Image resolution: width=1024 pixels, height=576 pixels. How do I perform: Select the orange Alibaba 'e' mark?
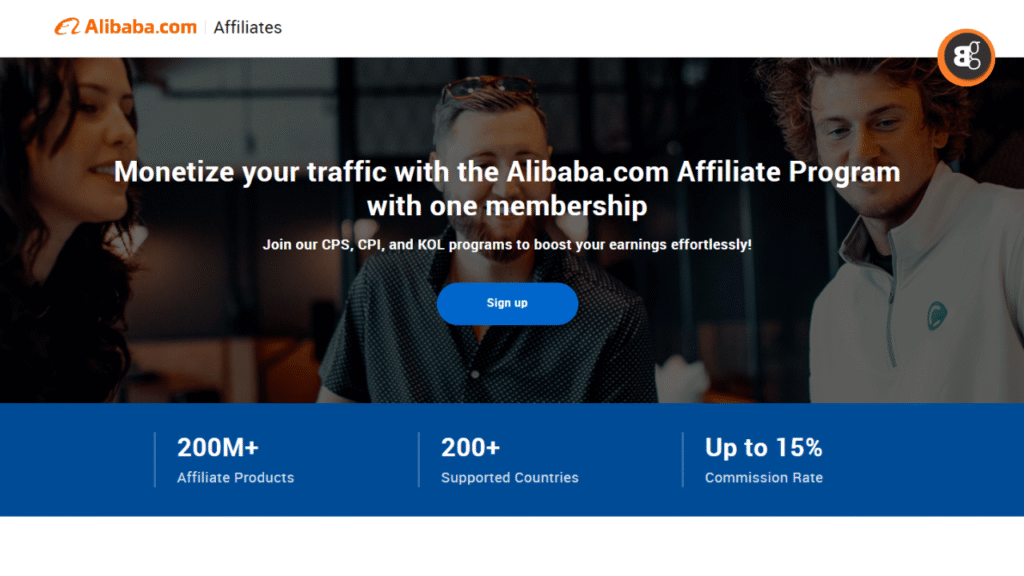(68, 27)
